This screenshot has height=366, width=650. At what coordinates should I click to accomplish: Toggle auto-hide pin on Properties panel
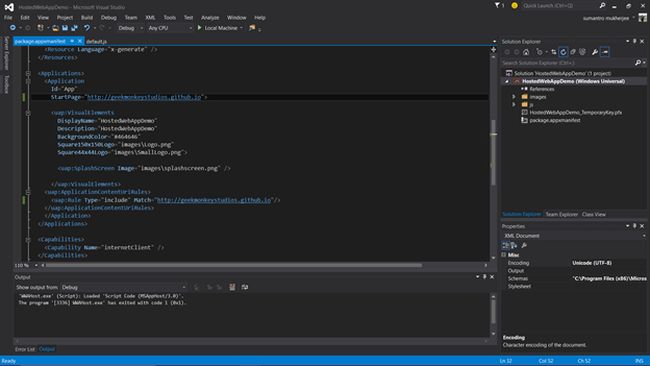coord(635,226)
